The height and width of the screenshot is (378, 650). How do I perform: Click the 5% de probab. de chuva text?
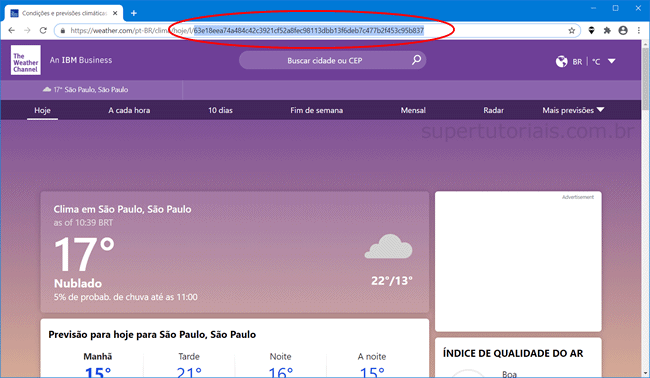(x=126, y=297)
